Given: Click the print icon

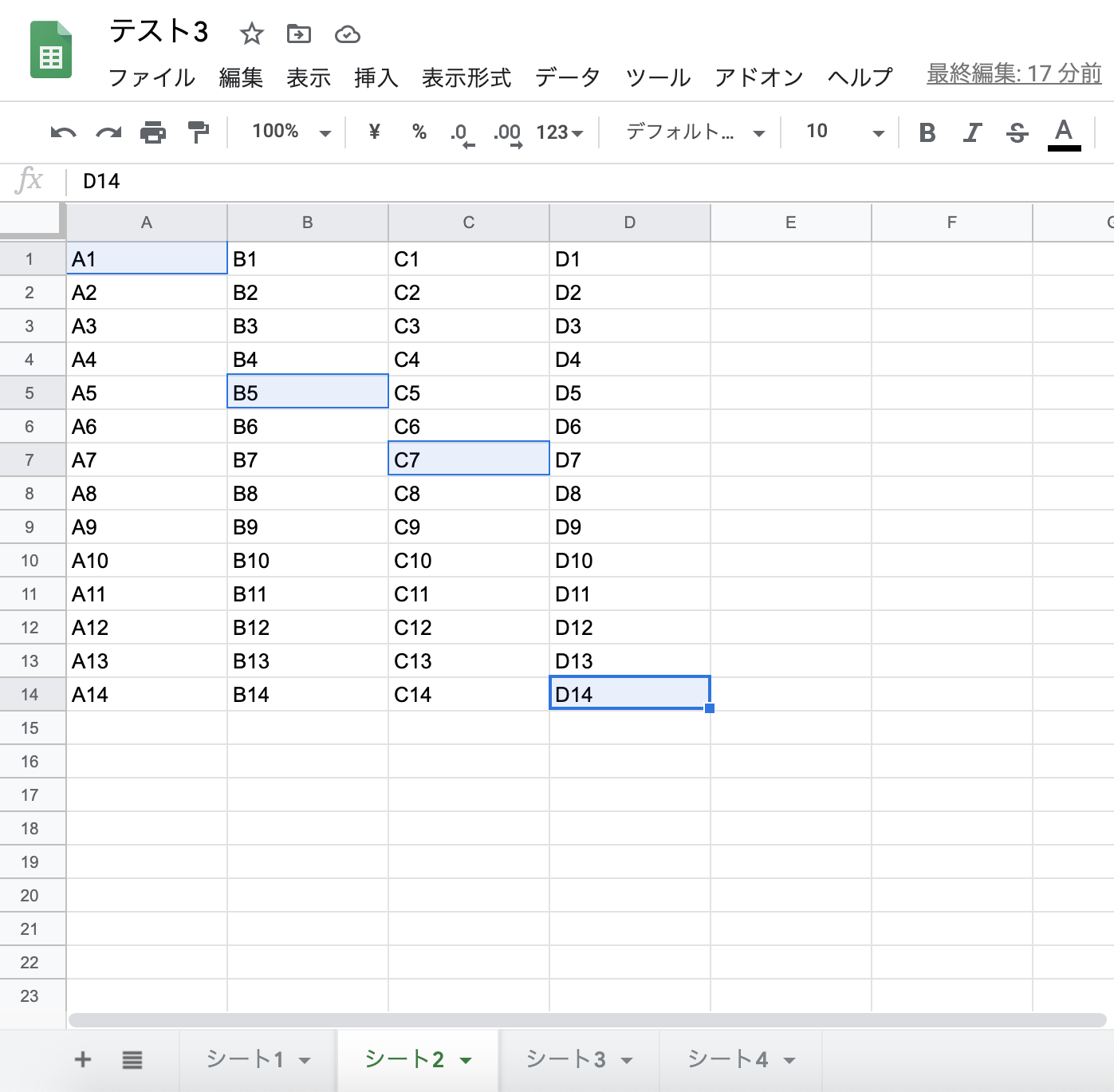Looking at the screenshot, I should [x=153, y=132].
